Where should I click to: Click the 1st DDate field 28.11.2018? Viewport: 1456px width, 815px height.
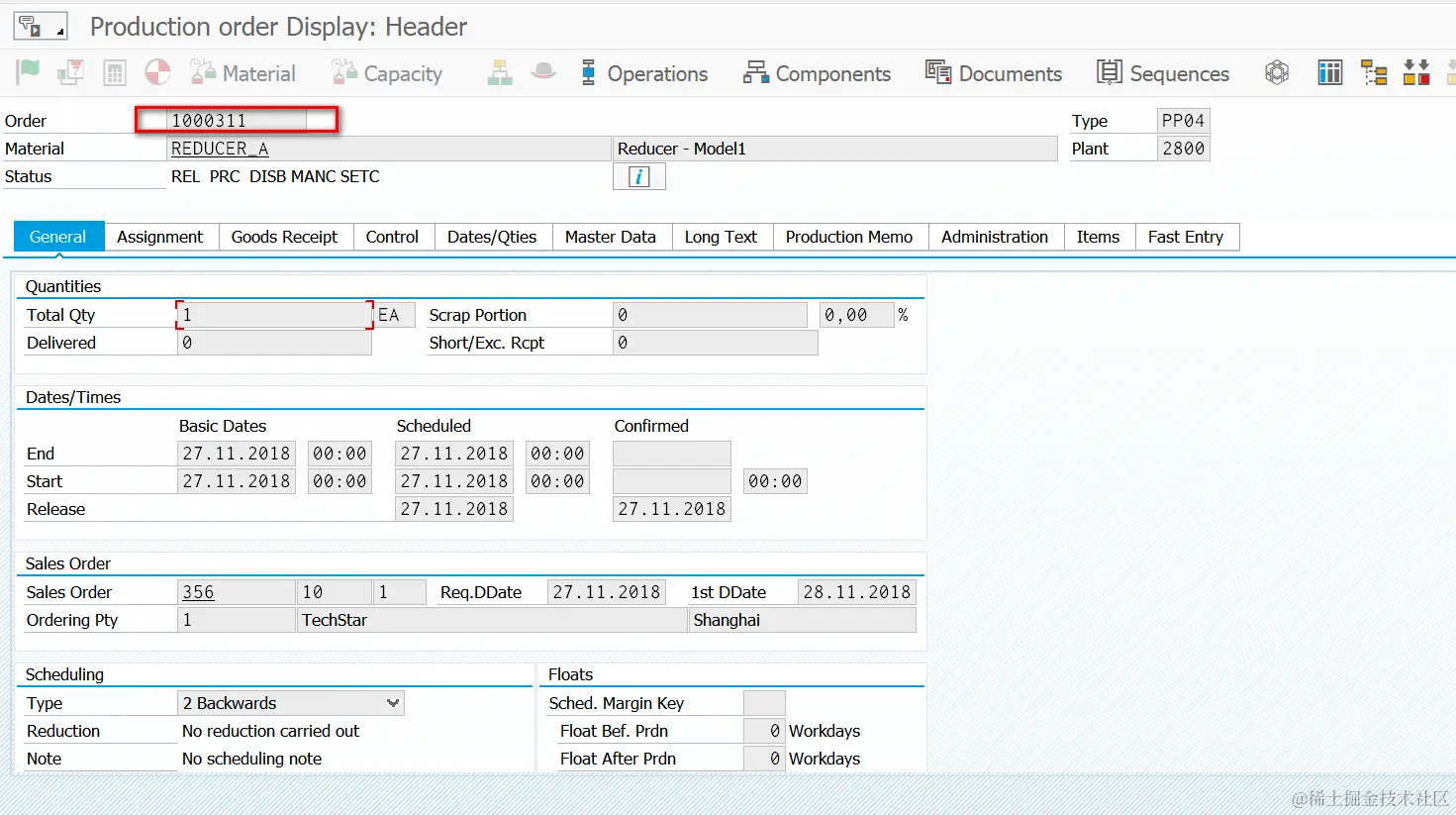point(857,592)
